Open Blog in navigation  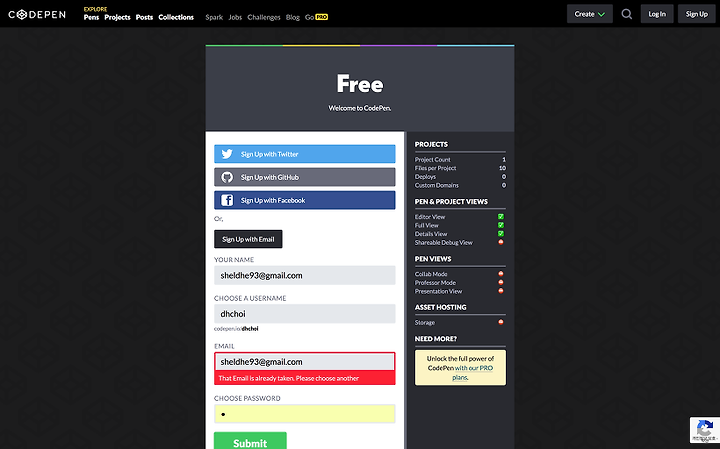(292, 17)
